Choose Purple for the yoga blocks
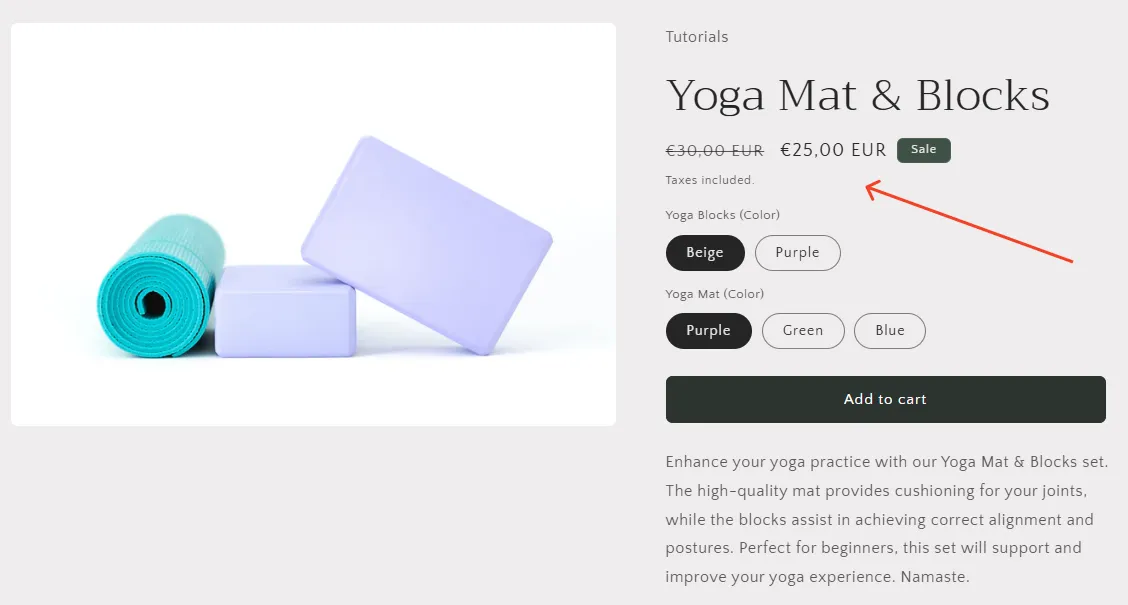This screenshot has width=1128, height=605. (x=797, y=253)
